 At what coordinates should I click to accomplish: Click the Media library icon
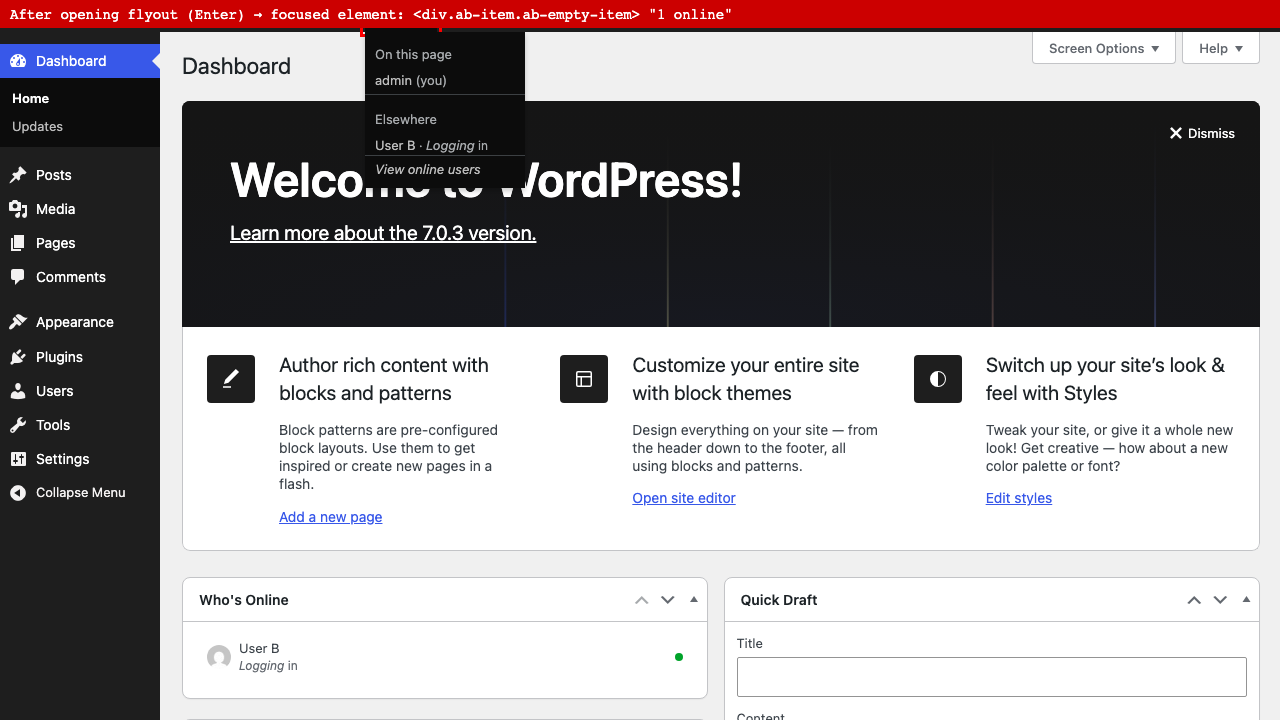[18, 209]
